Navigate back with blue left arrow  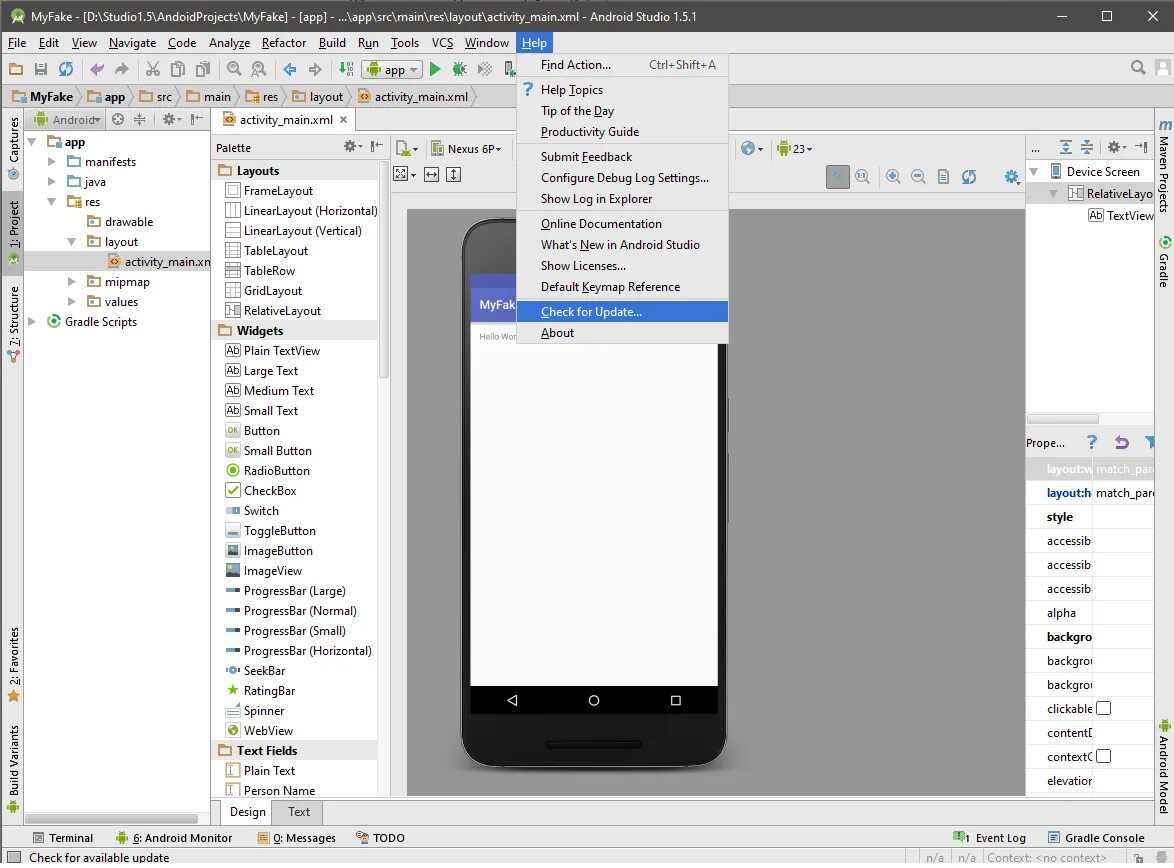pyautogui.click(x=290, y=70)
